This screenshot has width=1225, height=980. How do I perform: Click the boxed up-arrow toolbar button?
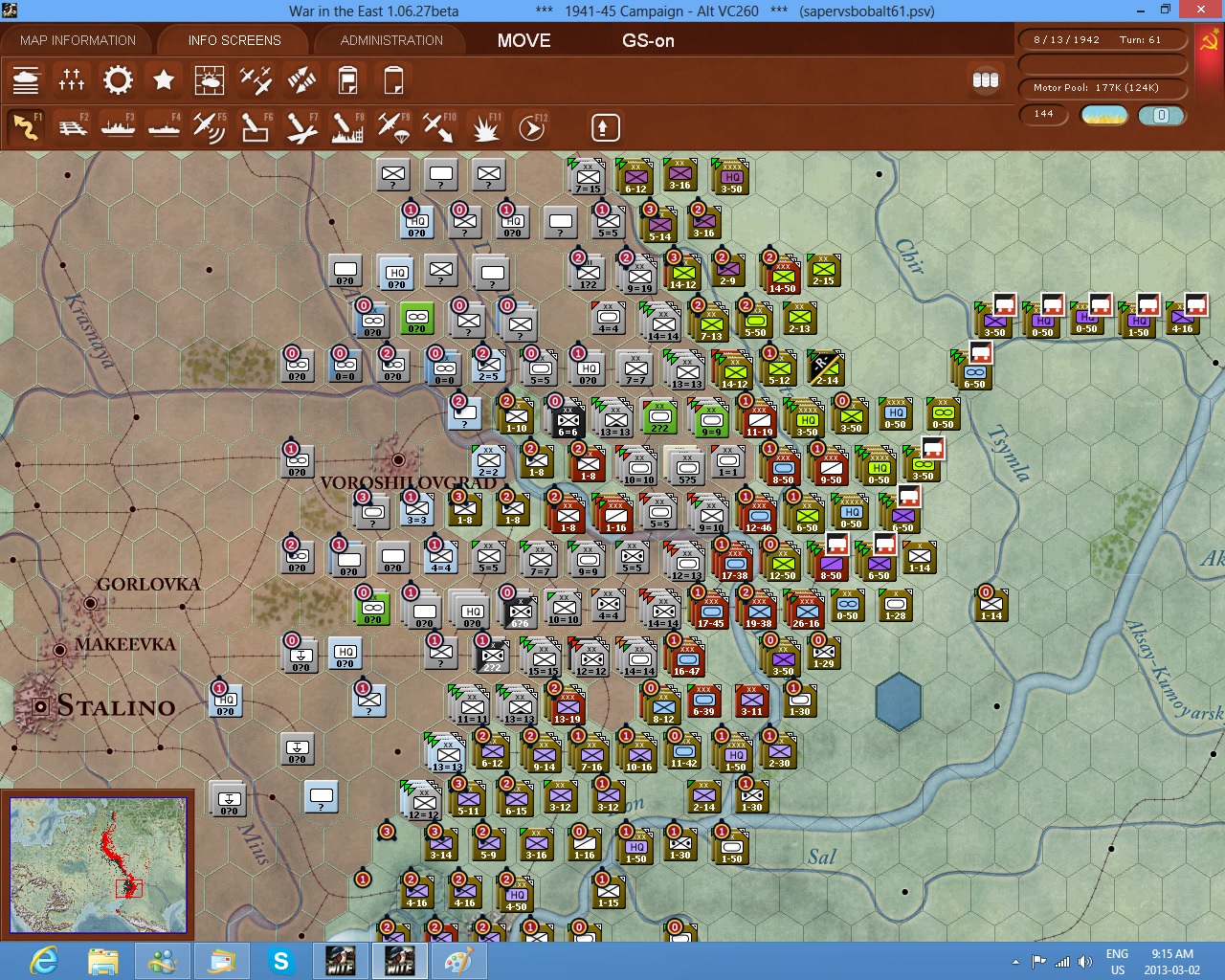tap(605, 127)
